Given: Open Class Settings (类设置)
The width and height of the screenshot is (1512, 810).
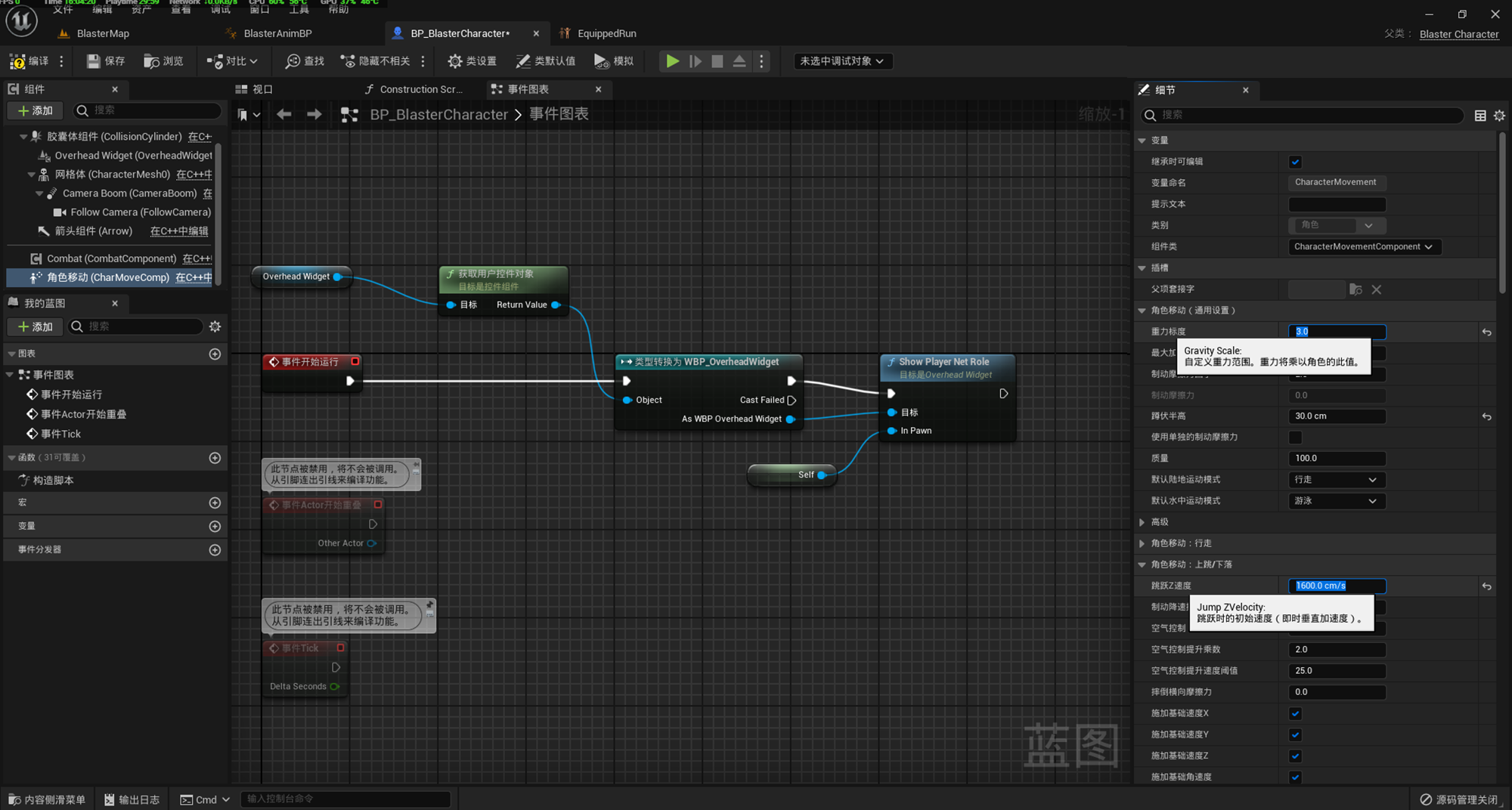Looking at the screenshot, I should (472, 61).
